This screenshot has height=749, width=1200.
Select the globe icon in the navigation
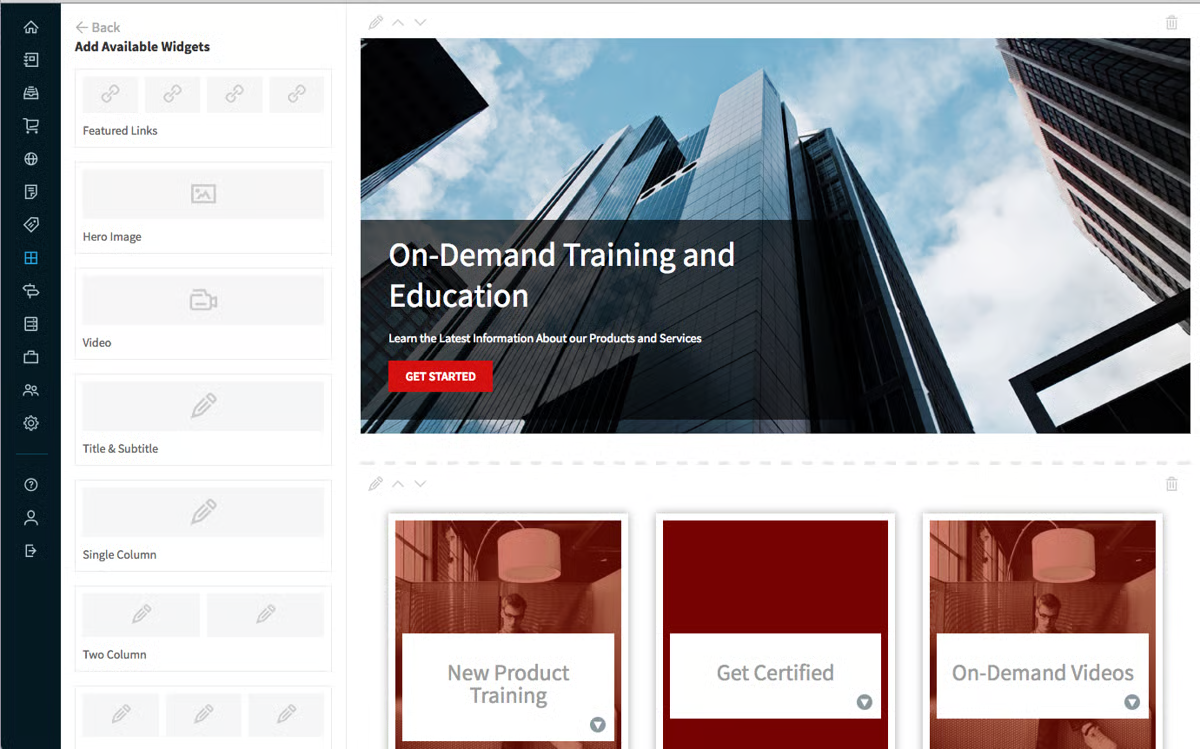coord(30,158)
